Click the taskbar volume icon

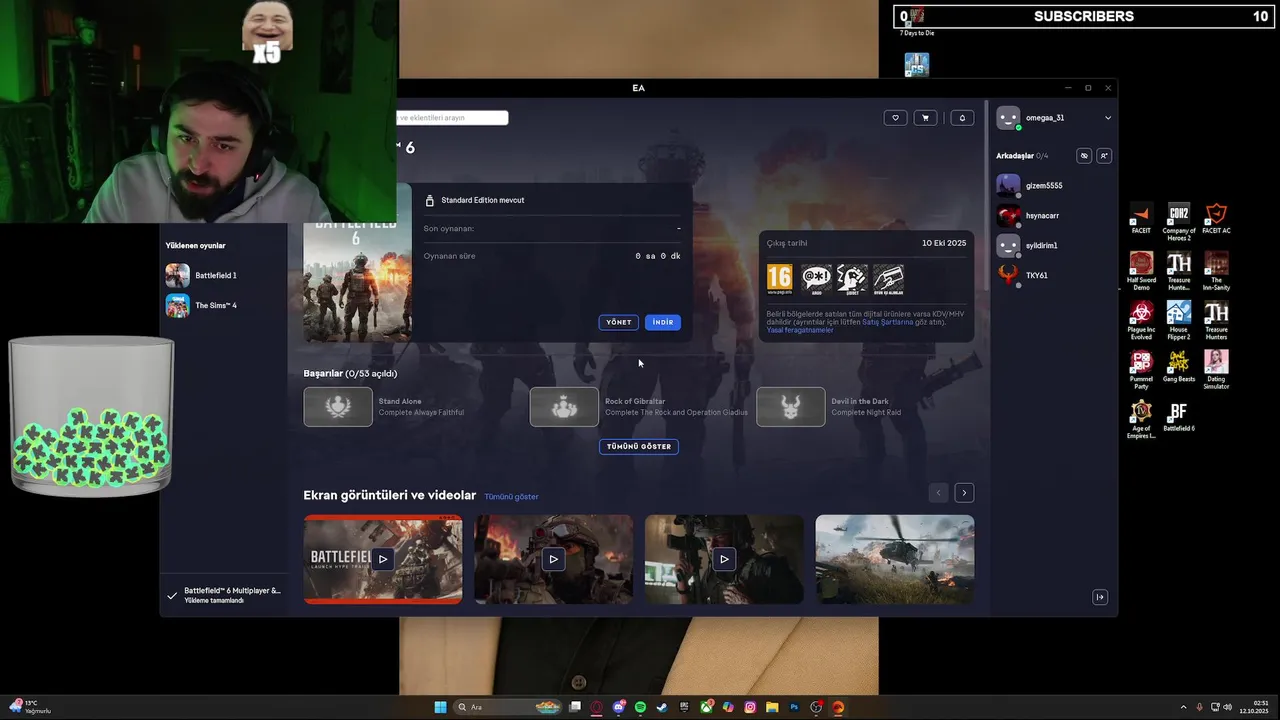click(1227, 707)
